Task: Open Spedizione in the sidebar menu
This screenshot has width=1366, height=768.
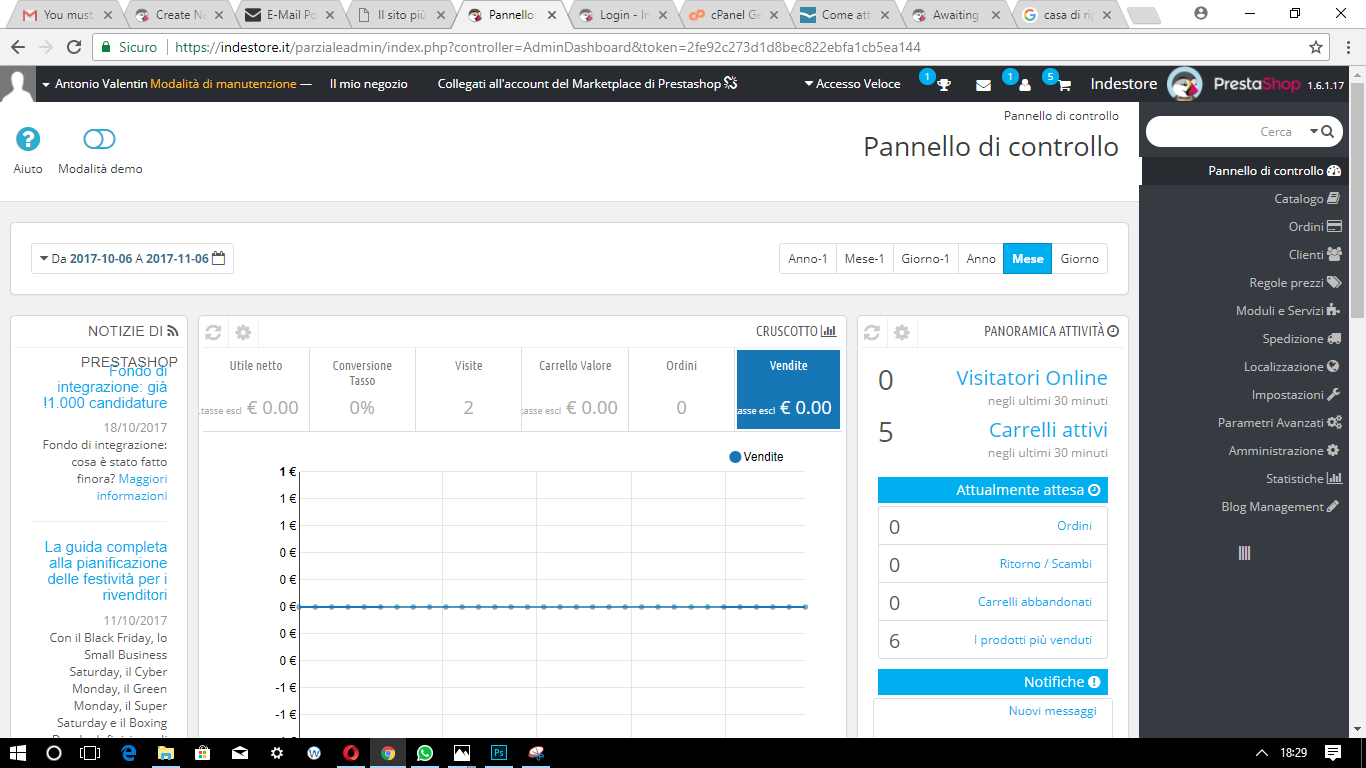Action: pyautogui.click(x=1302, y=339)
